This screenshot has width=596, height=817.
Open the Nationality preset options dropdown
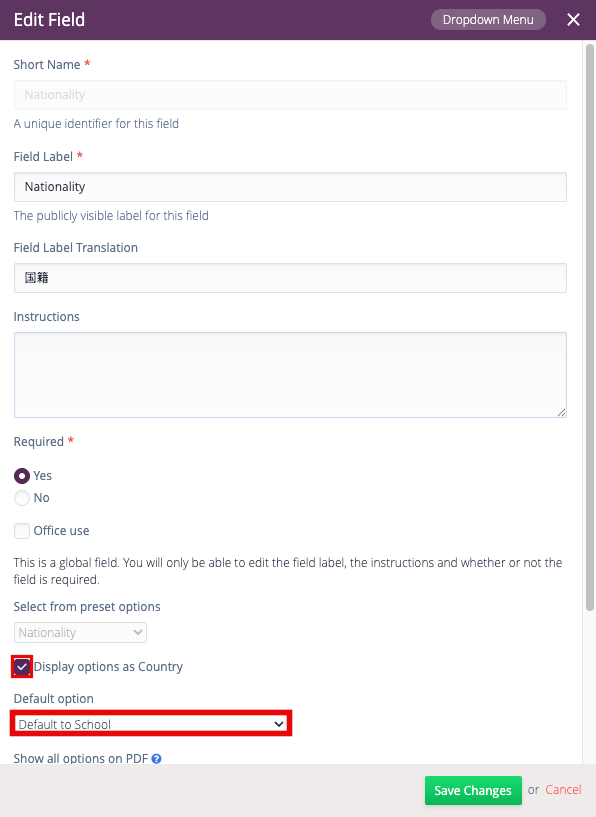tap(80, 633)
